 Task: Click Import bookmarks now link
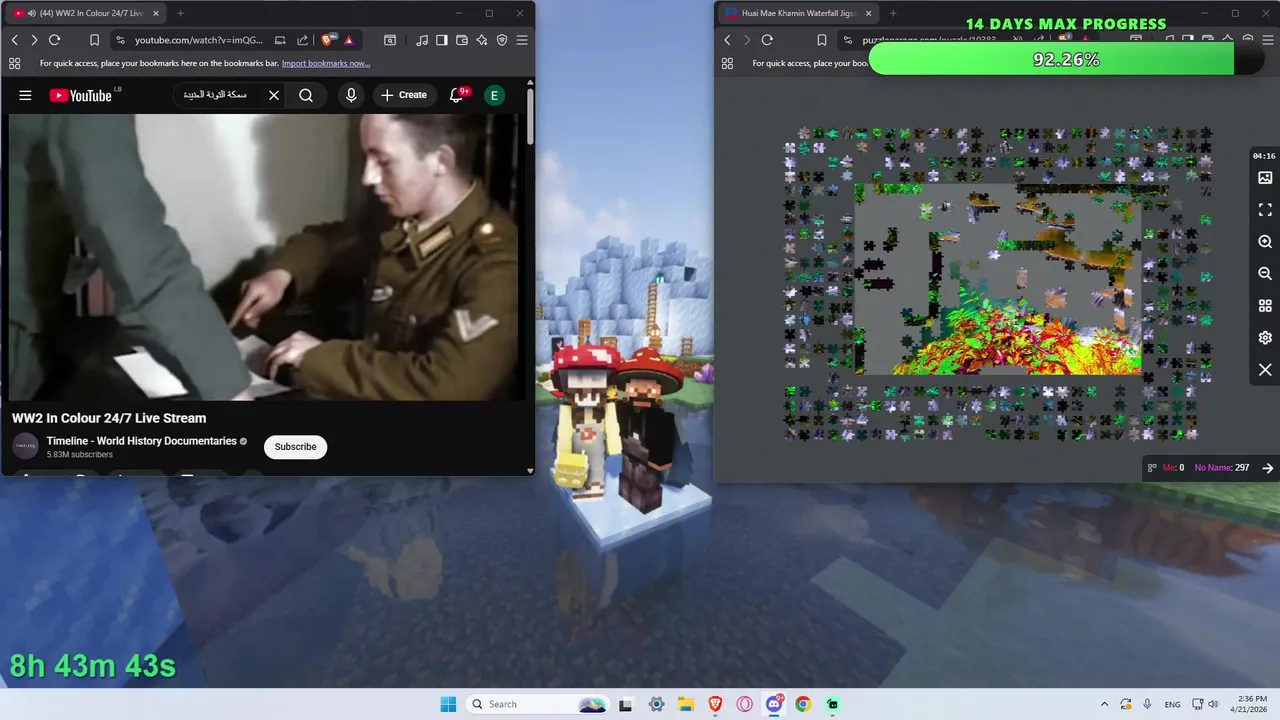coord(326,63)
